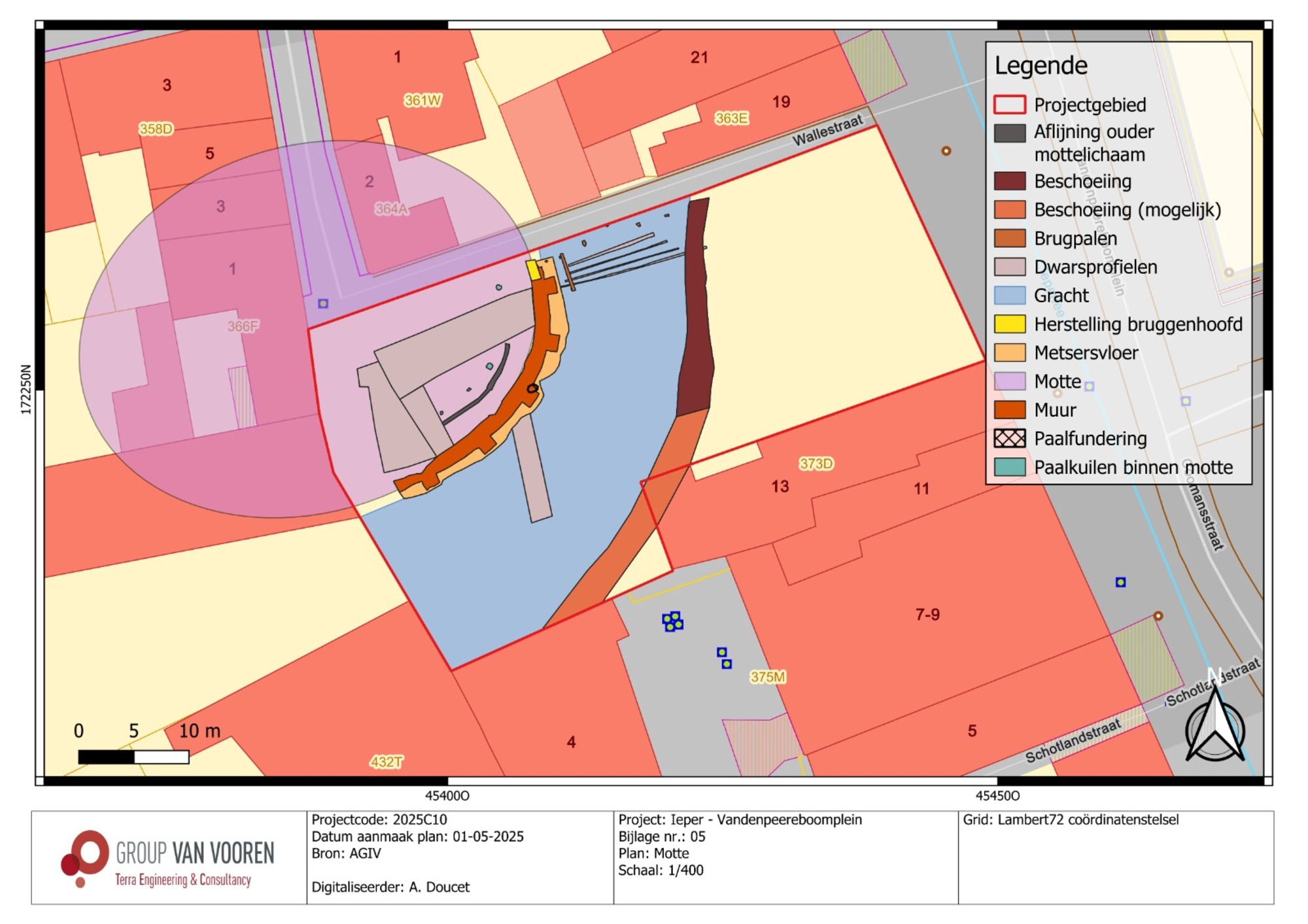This screenshot has height=924, width=1308.
Task: Click the Paalkuilen binnen motte swatch
Action: (1010, 467)
